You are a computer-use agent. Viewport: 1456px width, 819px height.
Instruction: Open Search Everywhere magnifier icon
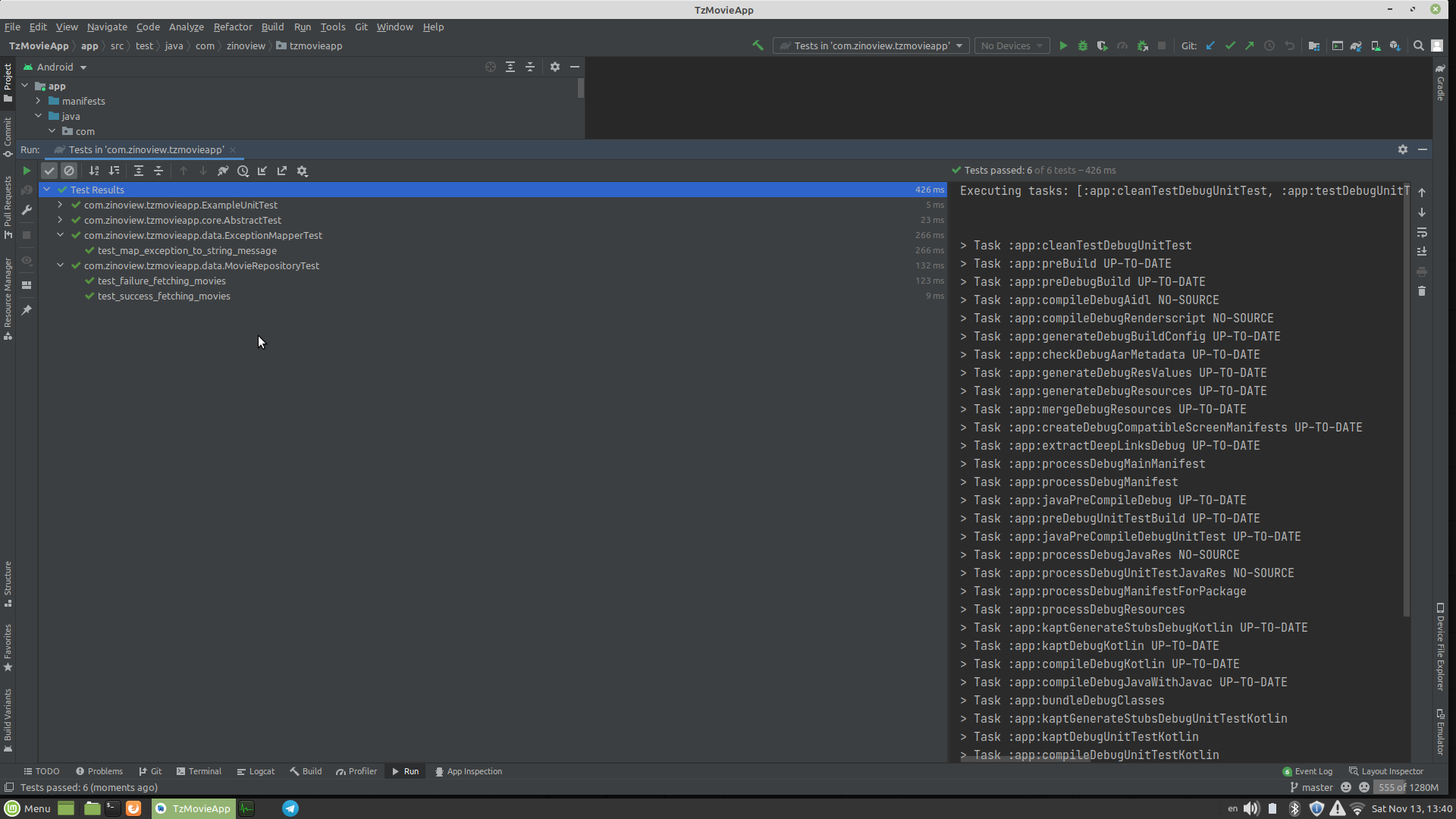[x=1417, y=45]
